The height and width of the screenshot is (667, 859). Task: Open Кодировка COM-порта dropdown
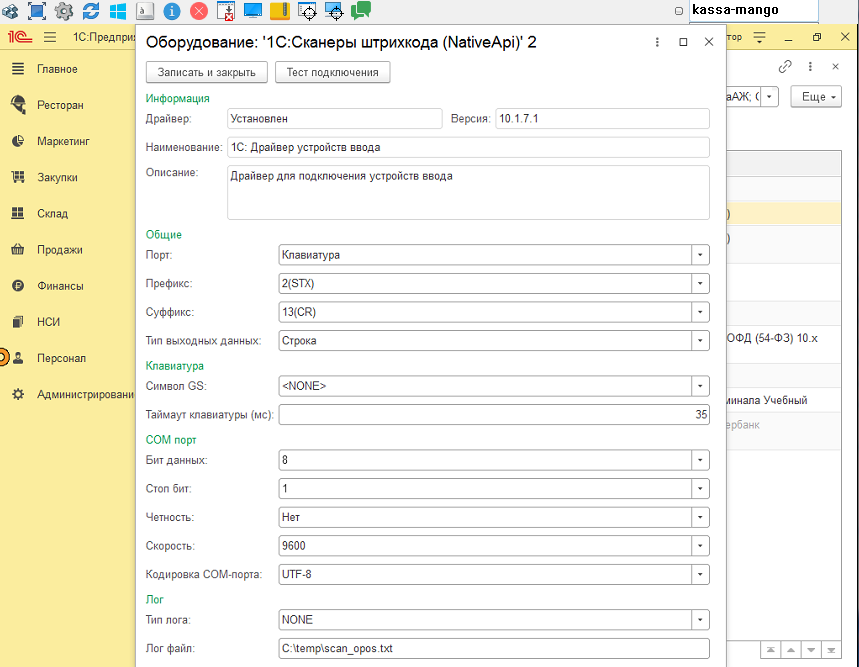700,574
